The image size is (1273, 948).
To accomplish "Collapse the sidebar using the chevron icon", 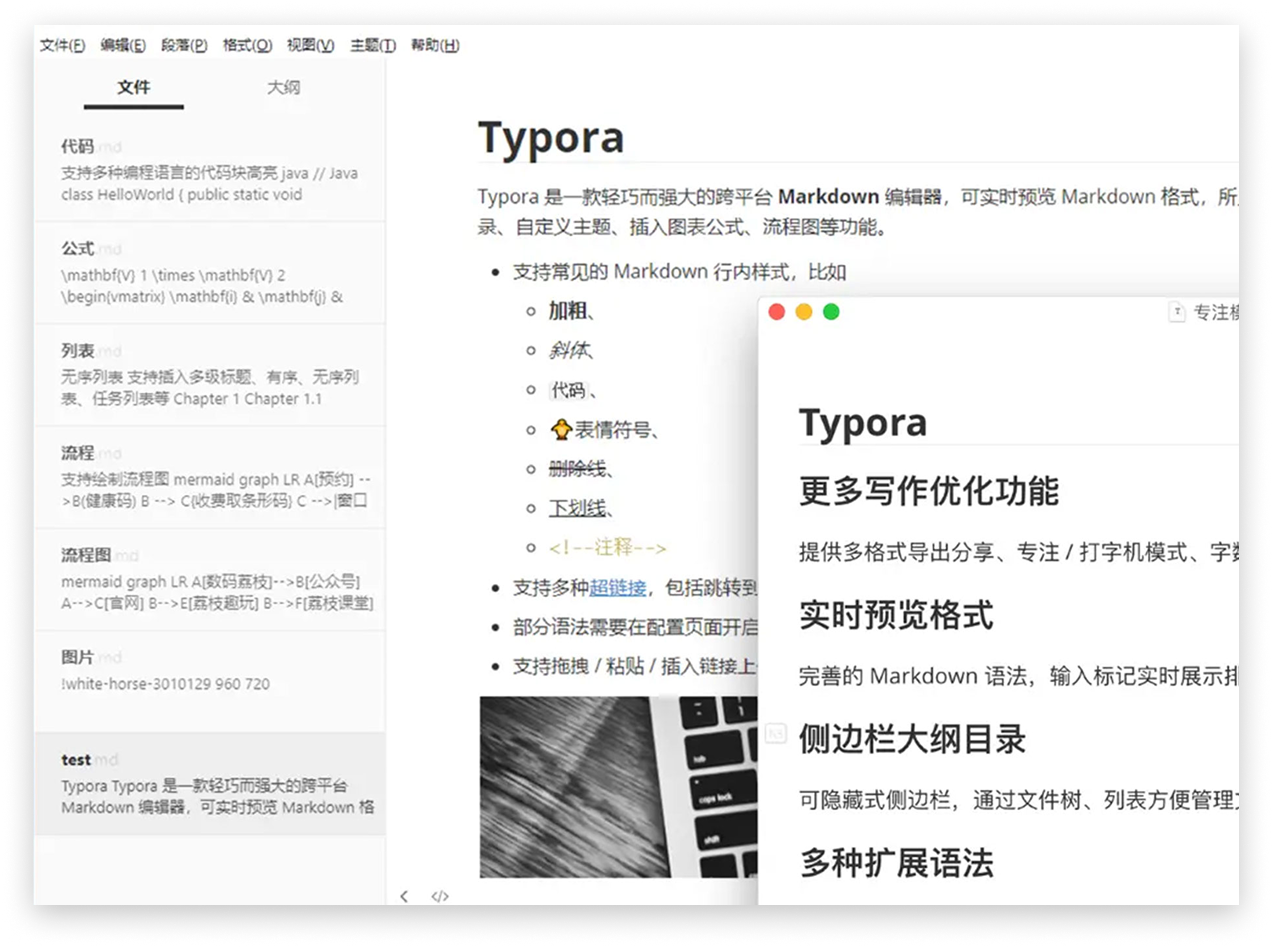I will point(404,896).
